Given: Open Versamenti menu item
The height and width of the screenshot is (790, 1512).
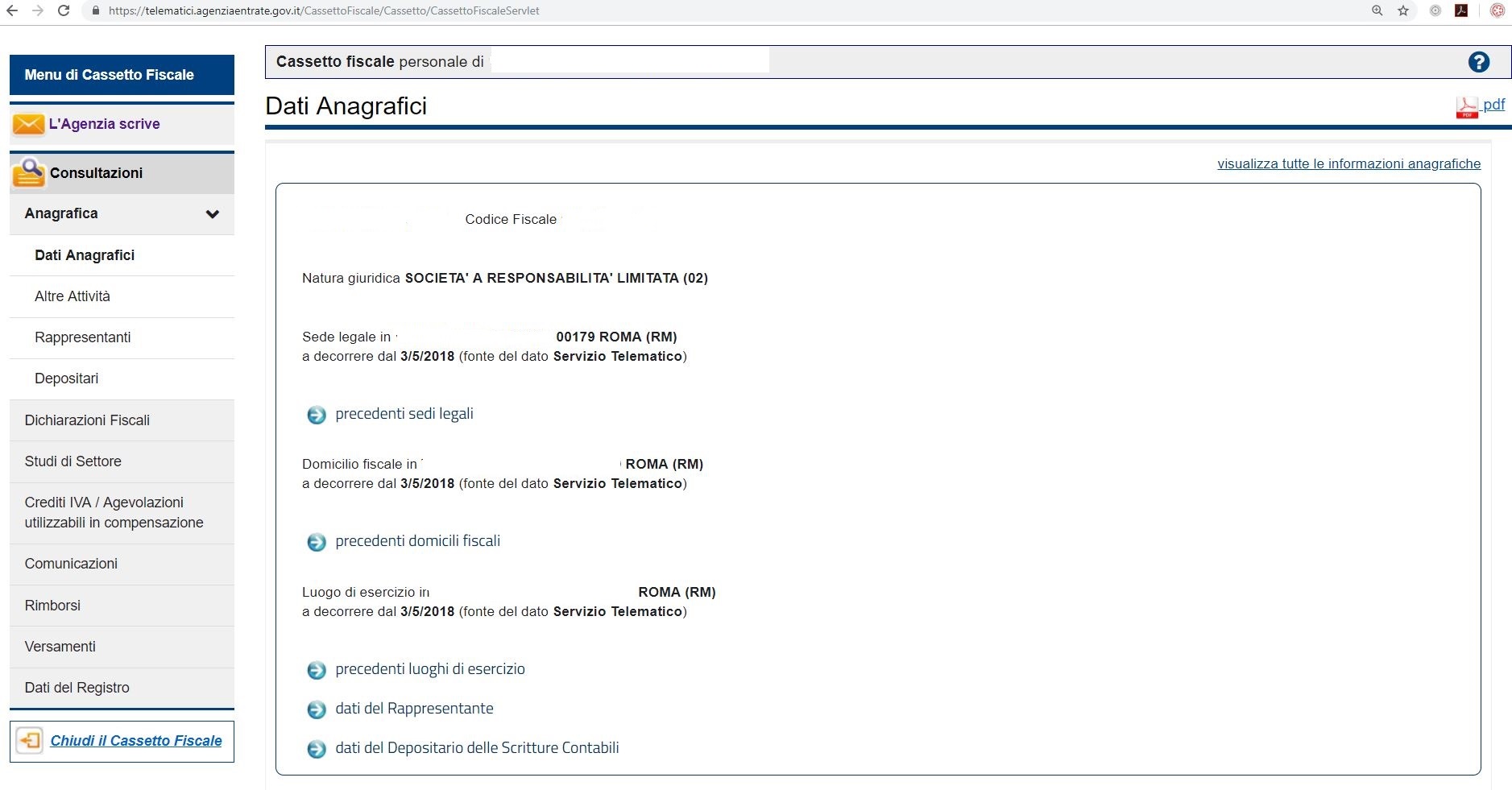Looking at the screenshot, I should pos(122,647).
